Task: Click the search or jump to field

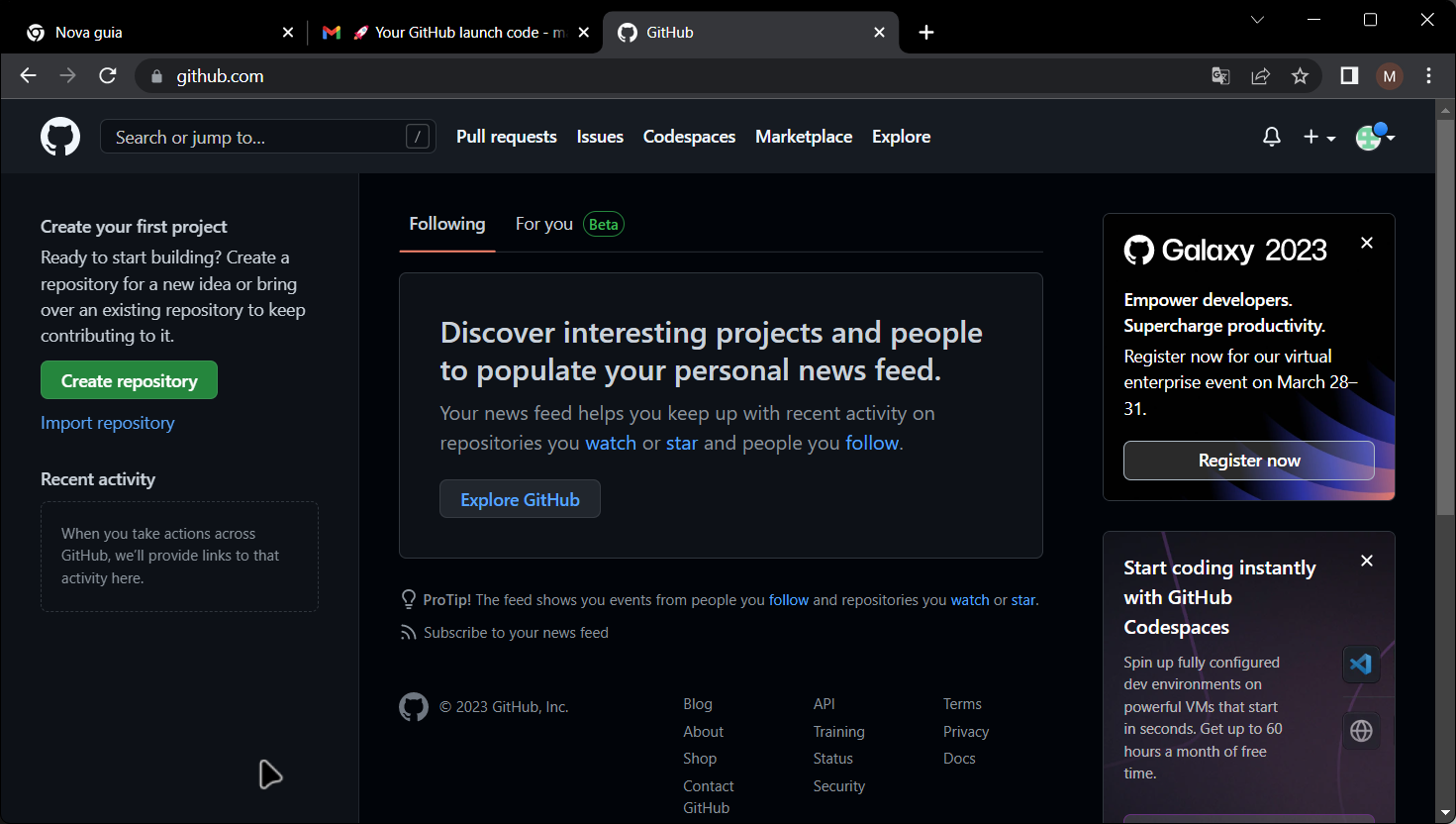Action: [267, 137]
